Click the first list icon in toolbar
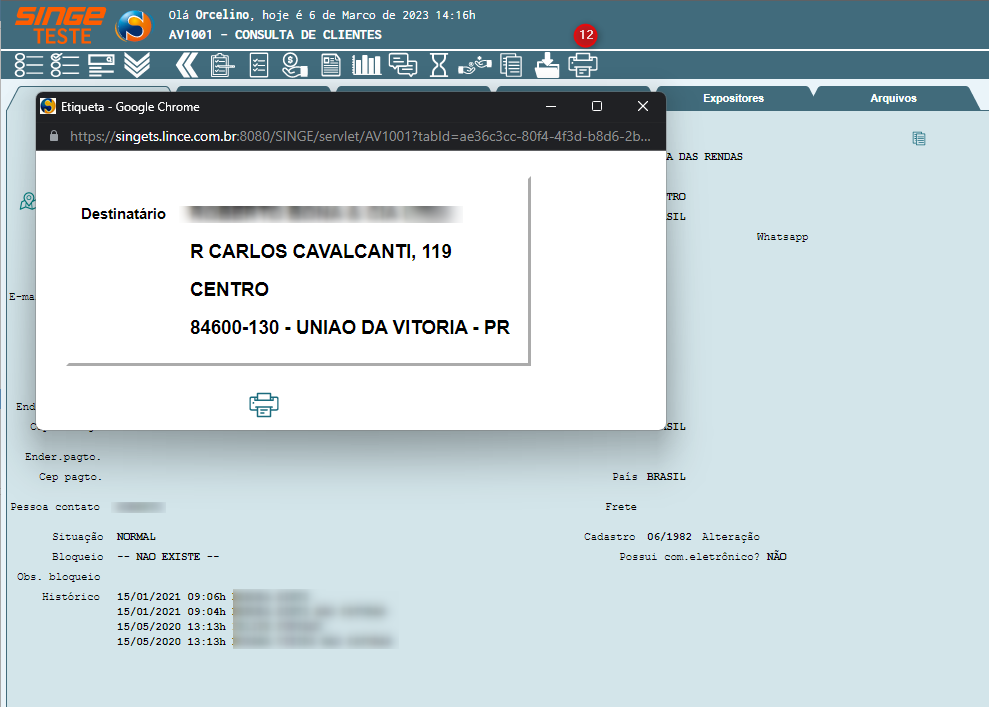Screen dimensions: 989x707 (x=29, y=66)
